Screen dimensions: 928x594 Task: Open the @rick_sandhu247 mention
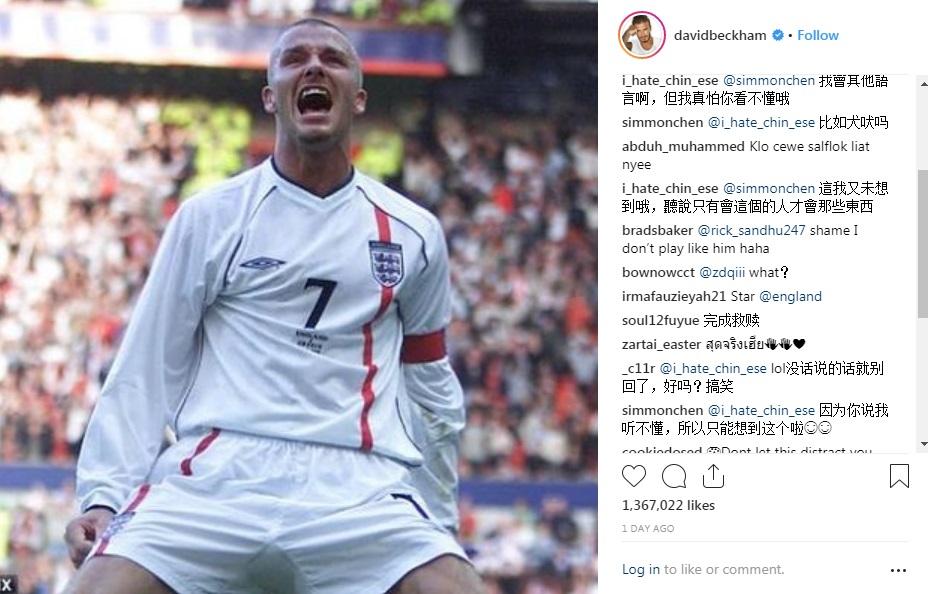coord(751,231)
